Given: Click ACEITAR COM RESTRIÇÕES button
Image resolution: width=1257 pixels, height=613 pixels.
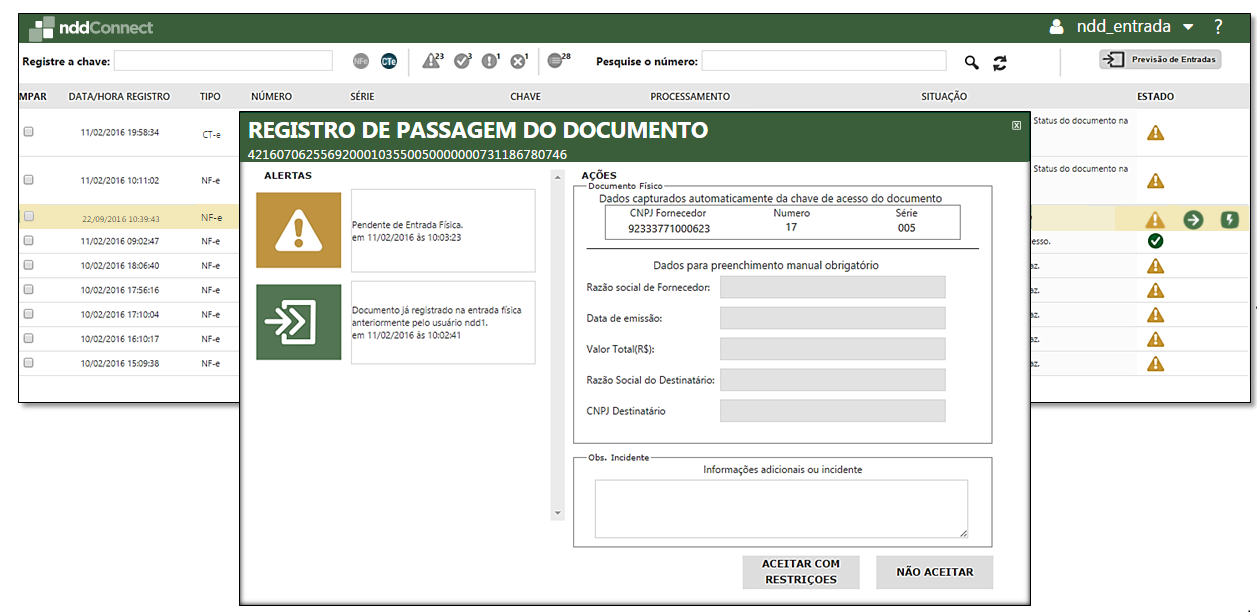Looking at the screenshot, I should coord(801,572).
